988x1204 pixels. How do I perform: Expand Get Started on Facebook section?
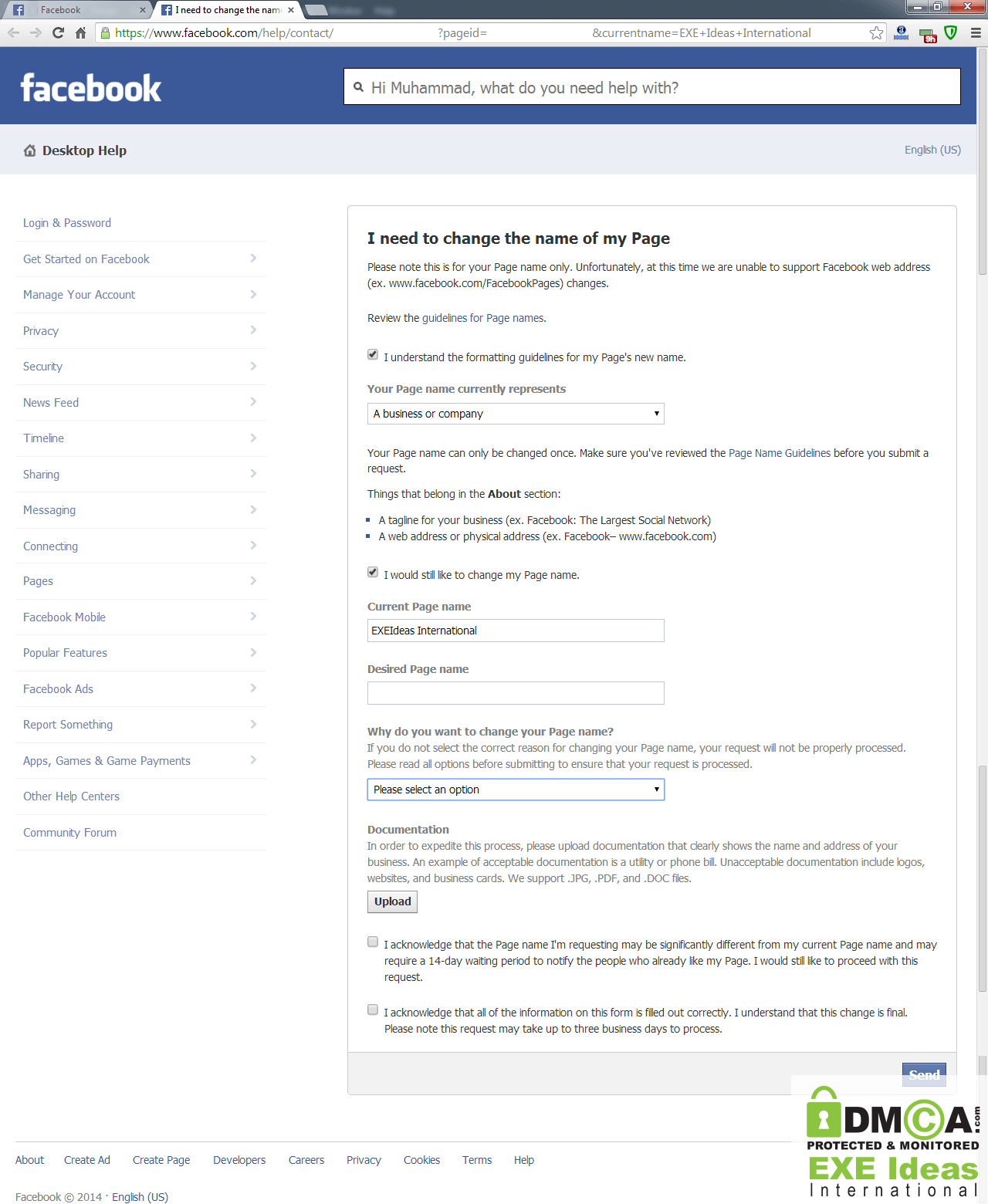140,259
